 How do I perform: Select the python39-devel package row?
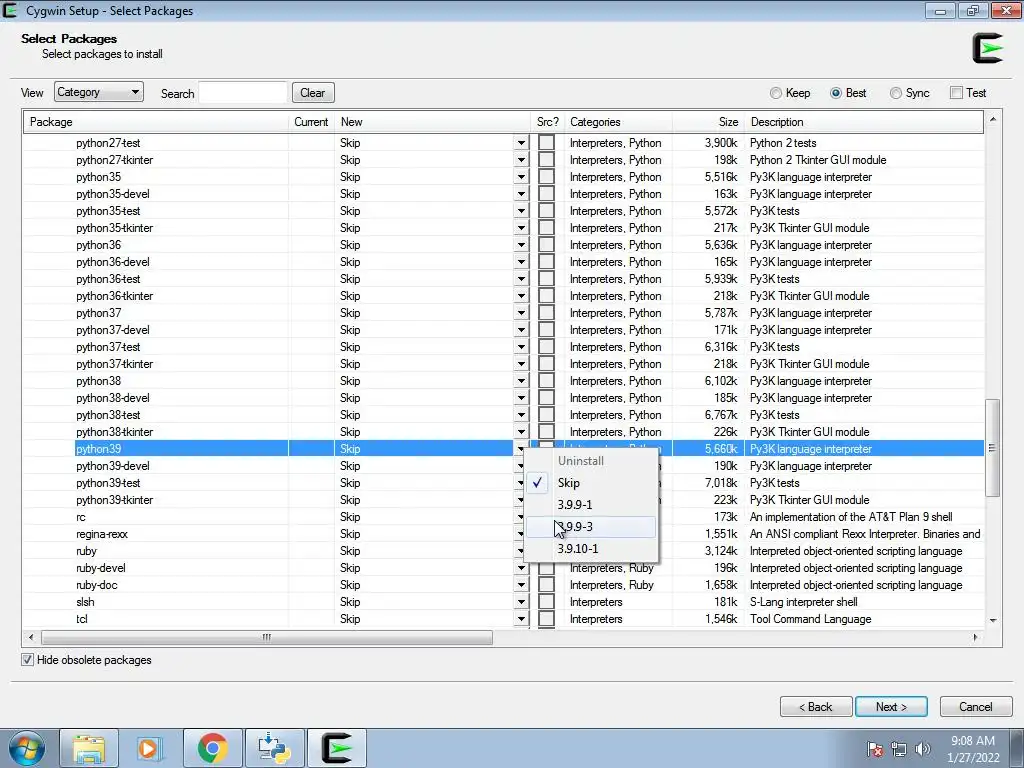504,466
